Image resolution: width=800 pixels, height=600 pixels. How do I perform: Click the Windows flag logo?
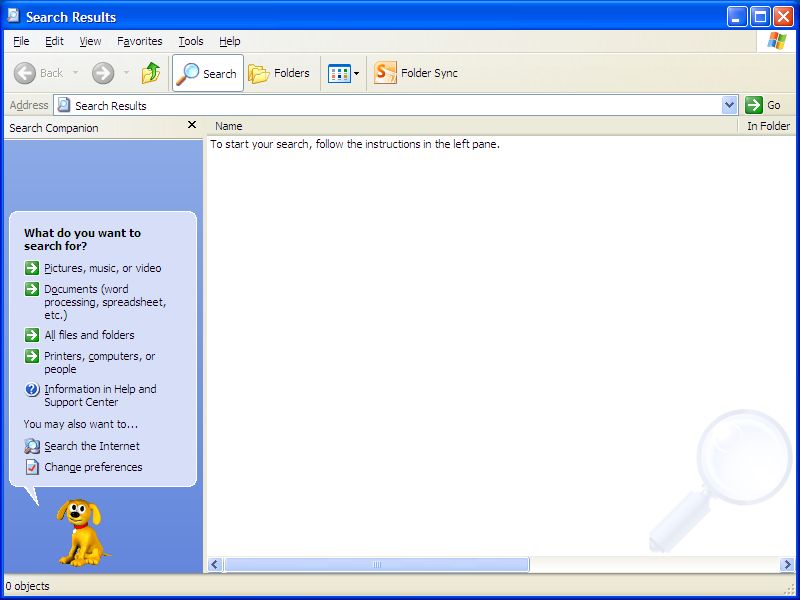777,41
